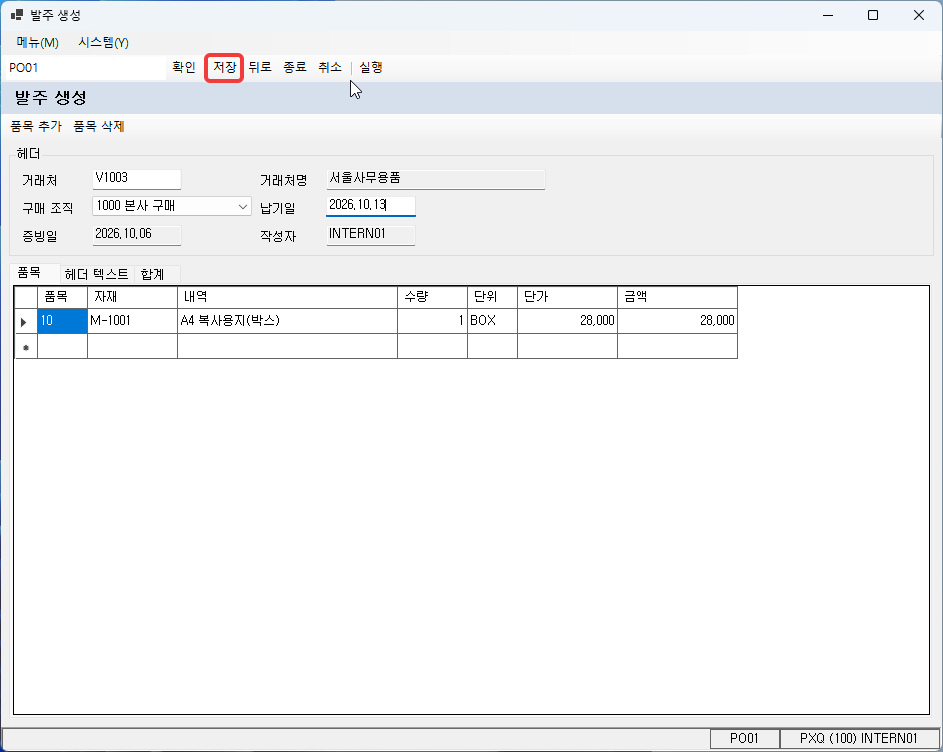Click 품목 추가 to add an item
Viewport: 943px width, 752px height.
click(x=36, y=126)
